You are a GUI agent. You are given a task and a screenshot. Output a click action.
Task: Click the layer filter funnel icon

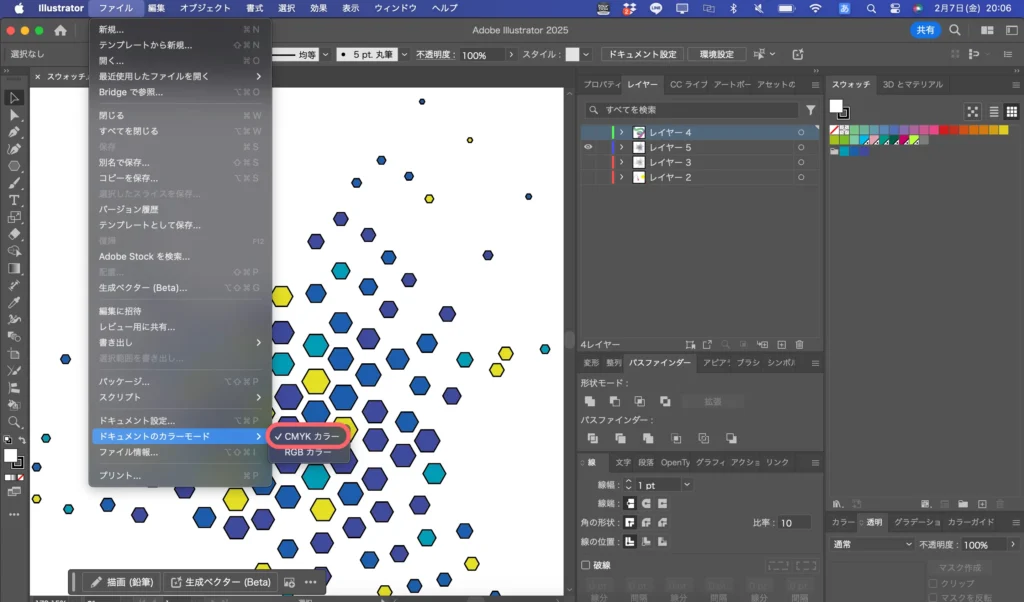(x=811, y=110)
